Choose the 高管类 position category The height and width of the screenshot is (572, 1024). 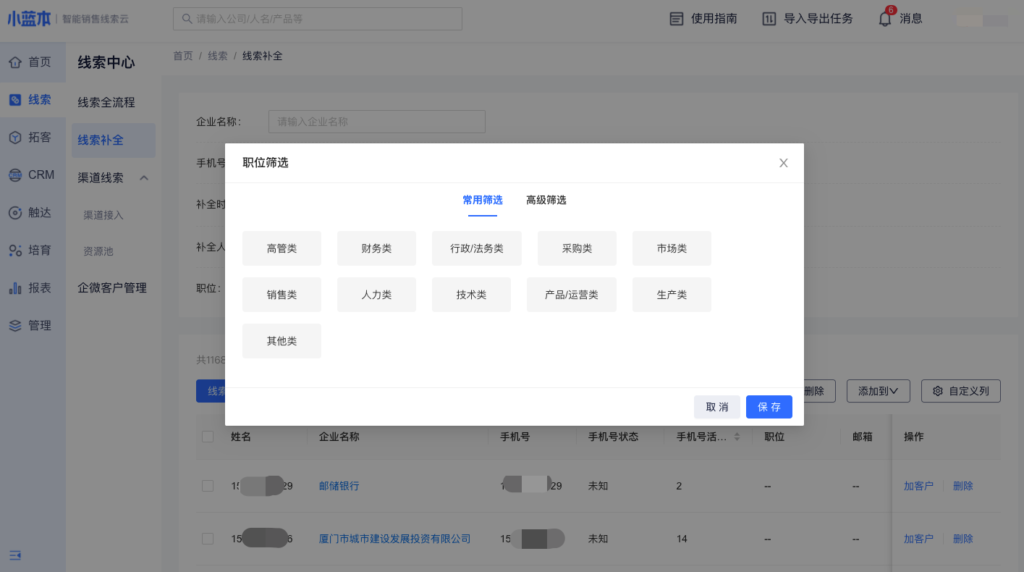tap(282, 248)
